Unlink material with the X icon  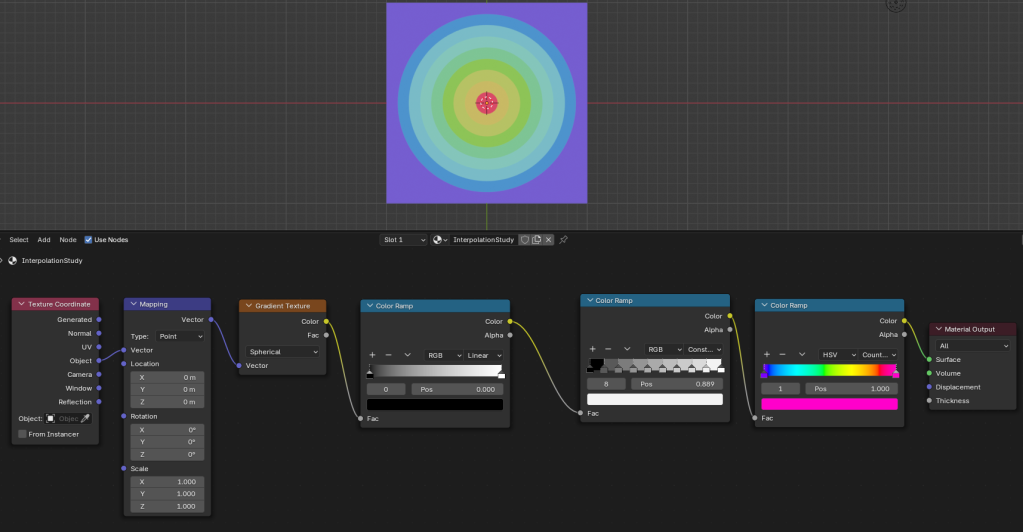click(549, 240)
